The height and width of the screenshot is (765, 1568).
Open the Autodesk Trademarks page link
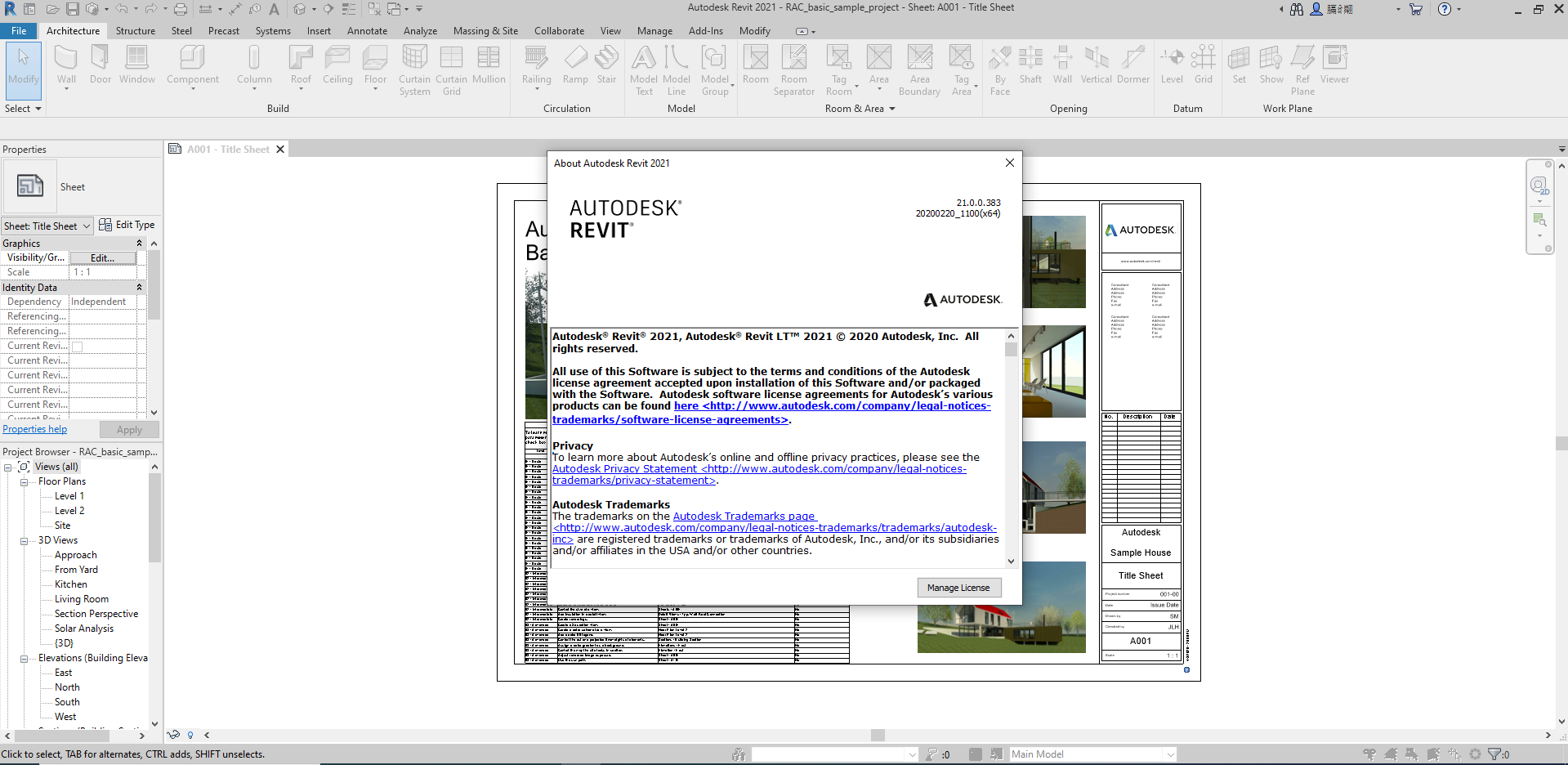point(744,517)
